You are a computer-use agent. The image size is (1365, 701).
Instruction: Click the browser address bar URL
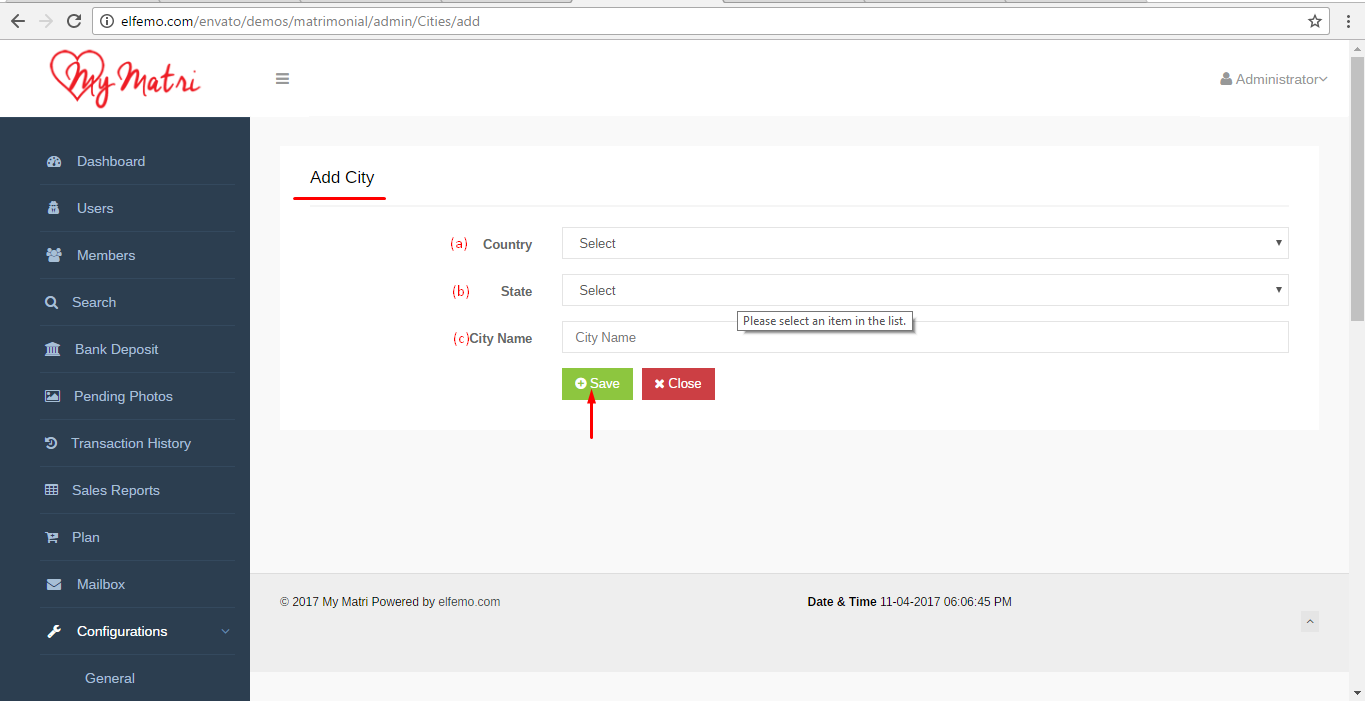coord(300,21)
